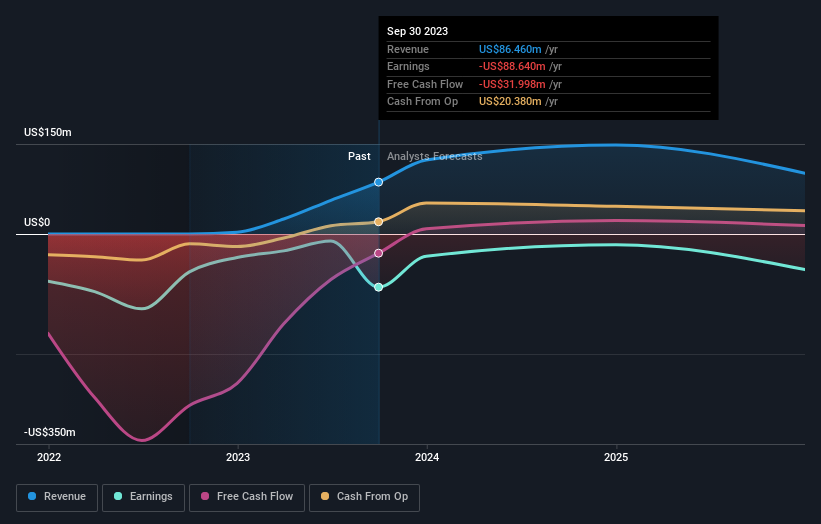Click the Earnings row label in tooltip
Viewport: 821px width, 524px height.
(408, 66)
